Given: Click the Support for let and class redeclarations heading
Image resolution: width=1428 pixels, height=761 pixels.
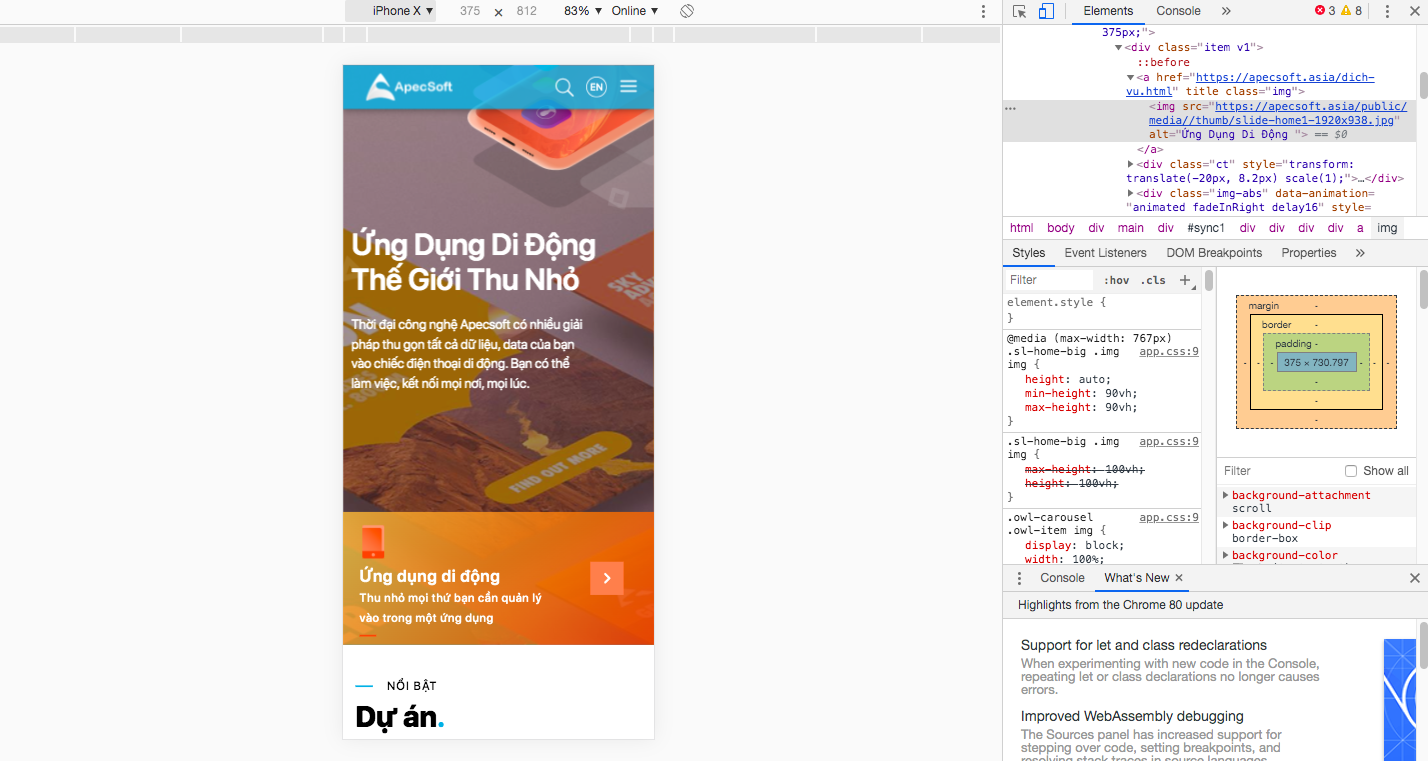Looking at the screenshot, I should click(1143, 645).
